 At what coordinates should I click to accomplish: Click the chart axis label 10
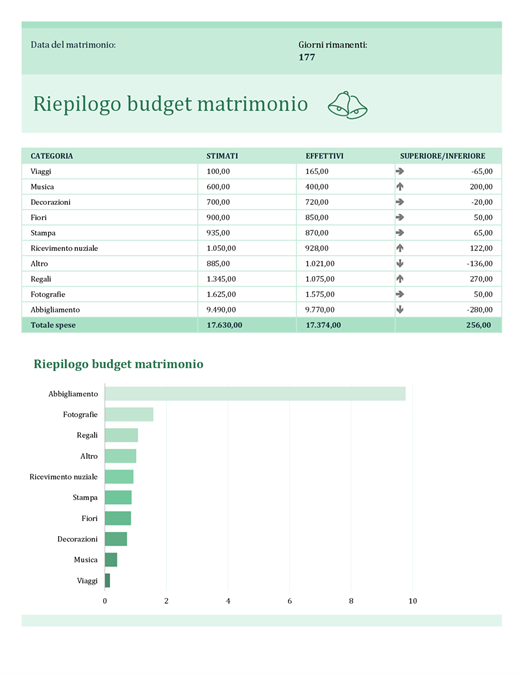413,601
